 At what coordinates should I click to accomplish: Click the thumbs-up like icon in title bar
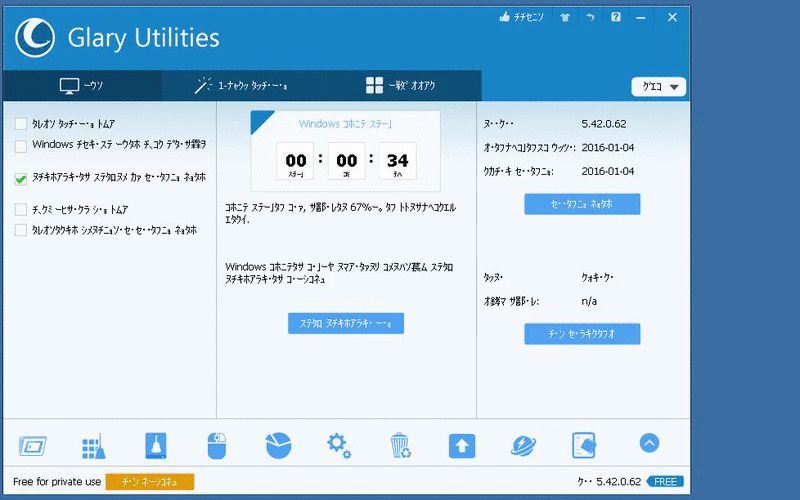[505, 17]
